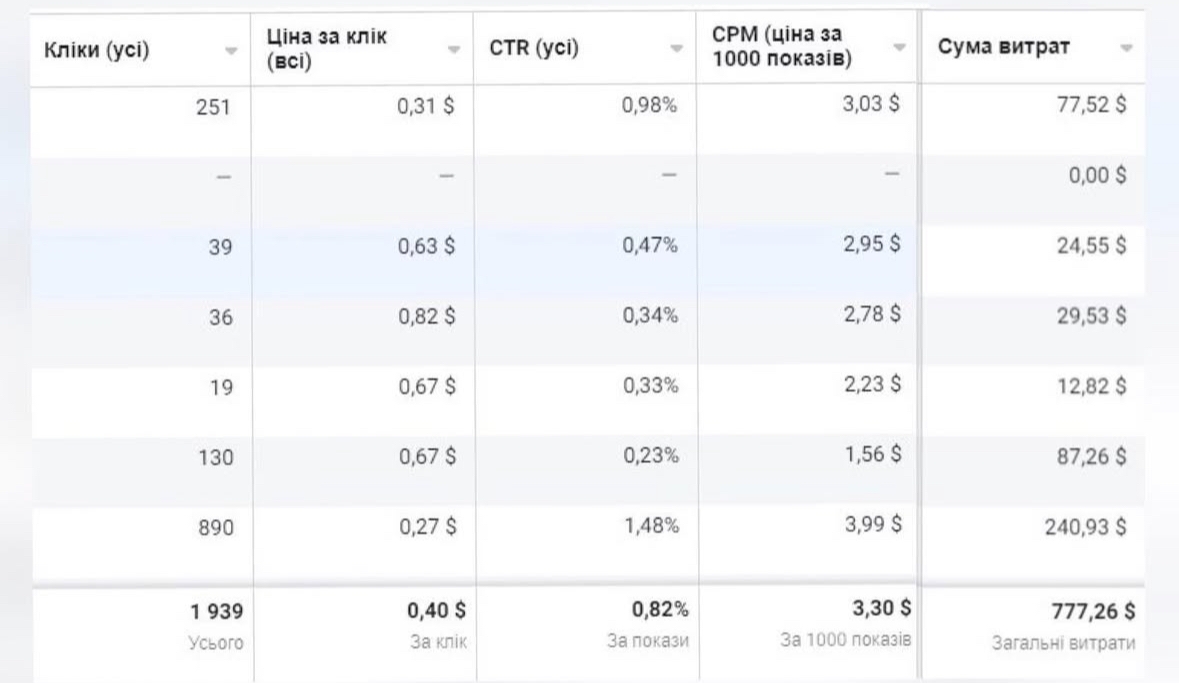Sort by CTR (усі) column header
Viewport: 1179px width, 683px height.
[534, 48]
